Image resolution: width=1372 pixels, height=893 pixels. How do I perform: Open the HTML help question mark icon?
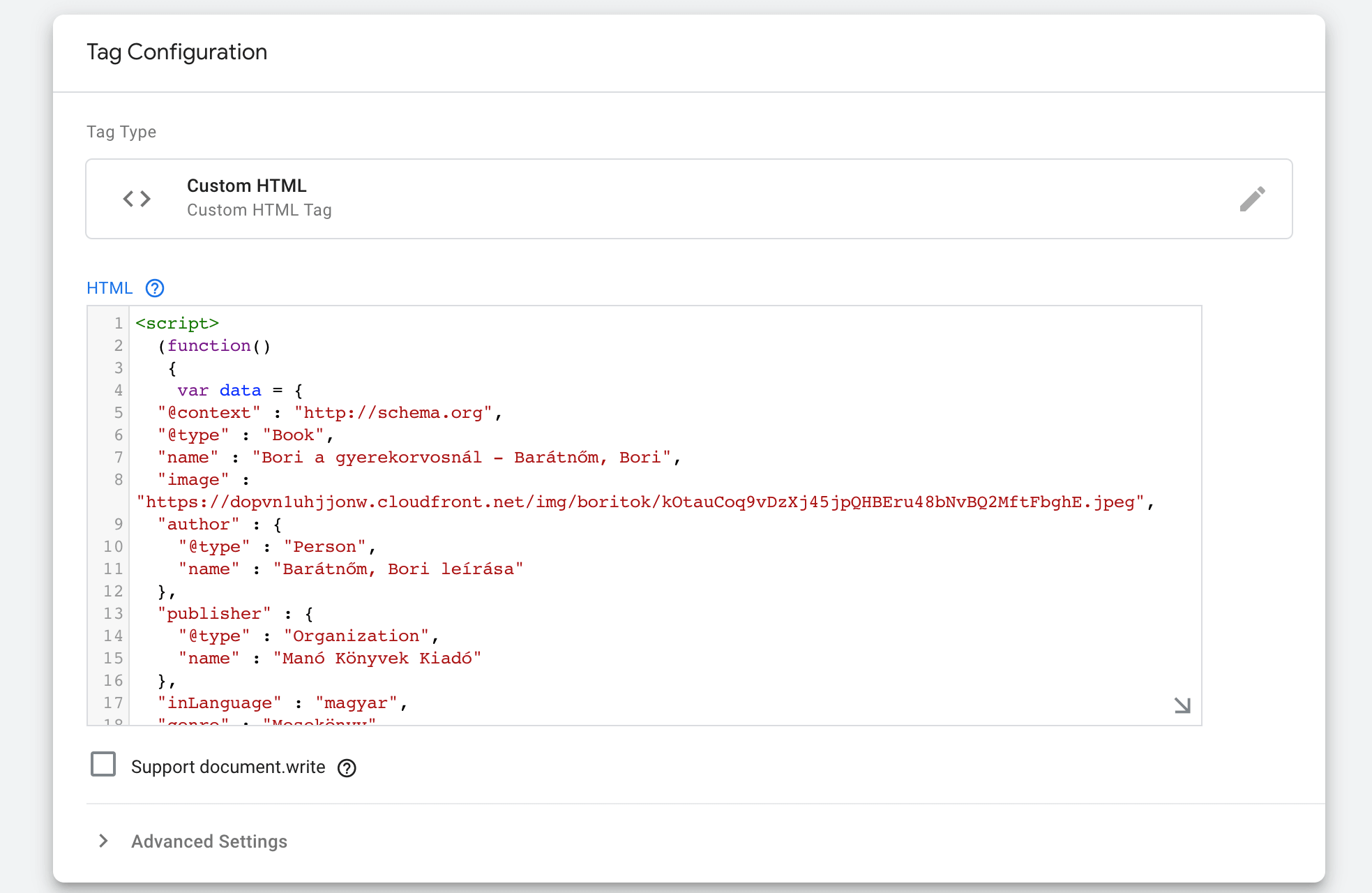155,288
